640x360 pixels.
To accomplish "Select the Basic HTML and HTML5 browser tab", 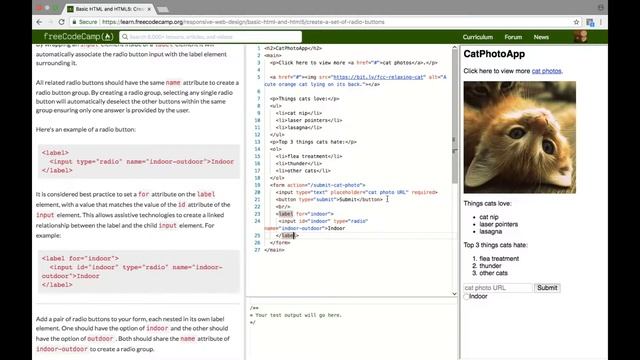I will coord(109,9).
